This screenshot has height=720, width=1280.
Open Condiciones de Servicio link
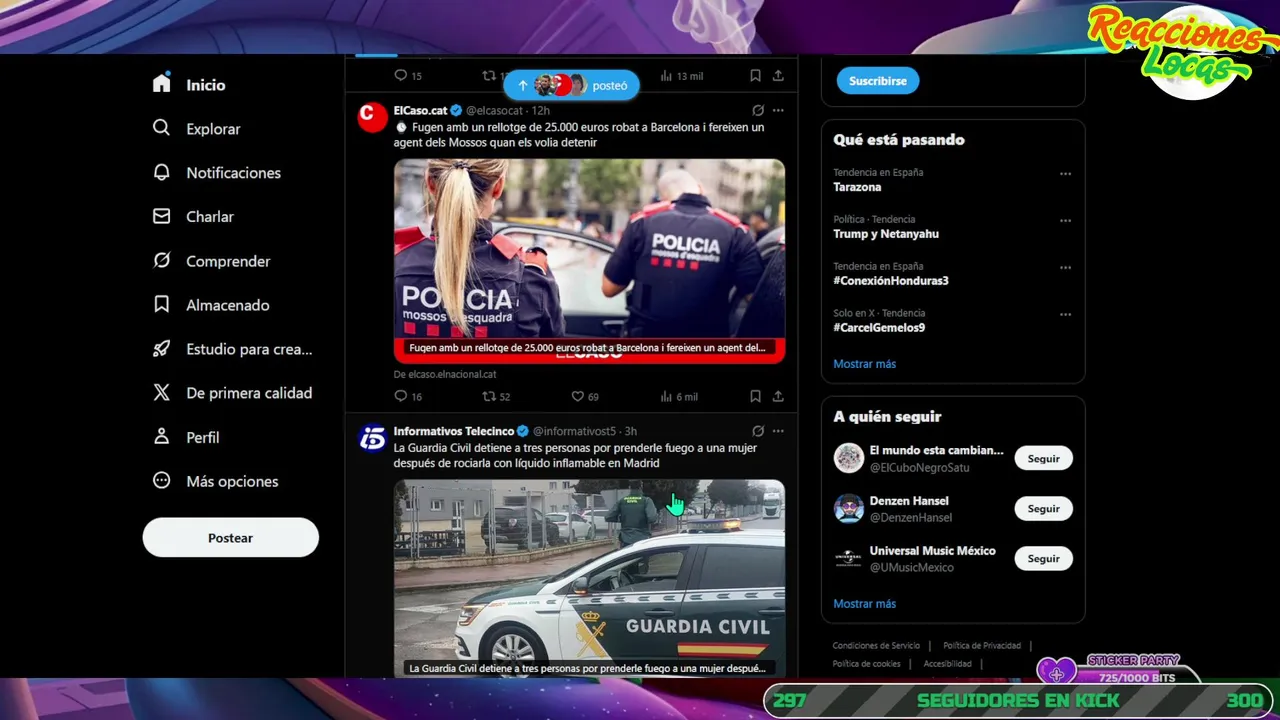(x=876, y=646)
